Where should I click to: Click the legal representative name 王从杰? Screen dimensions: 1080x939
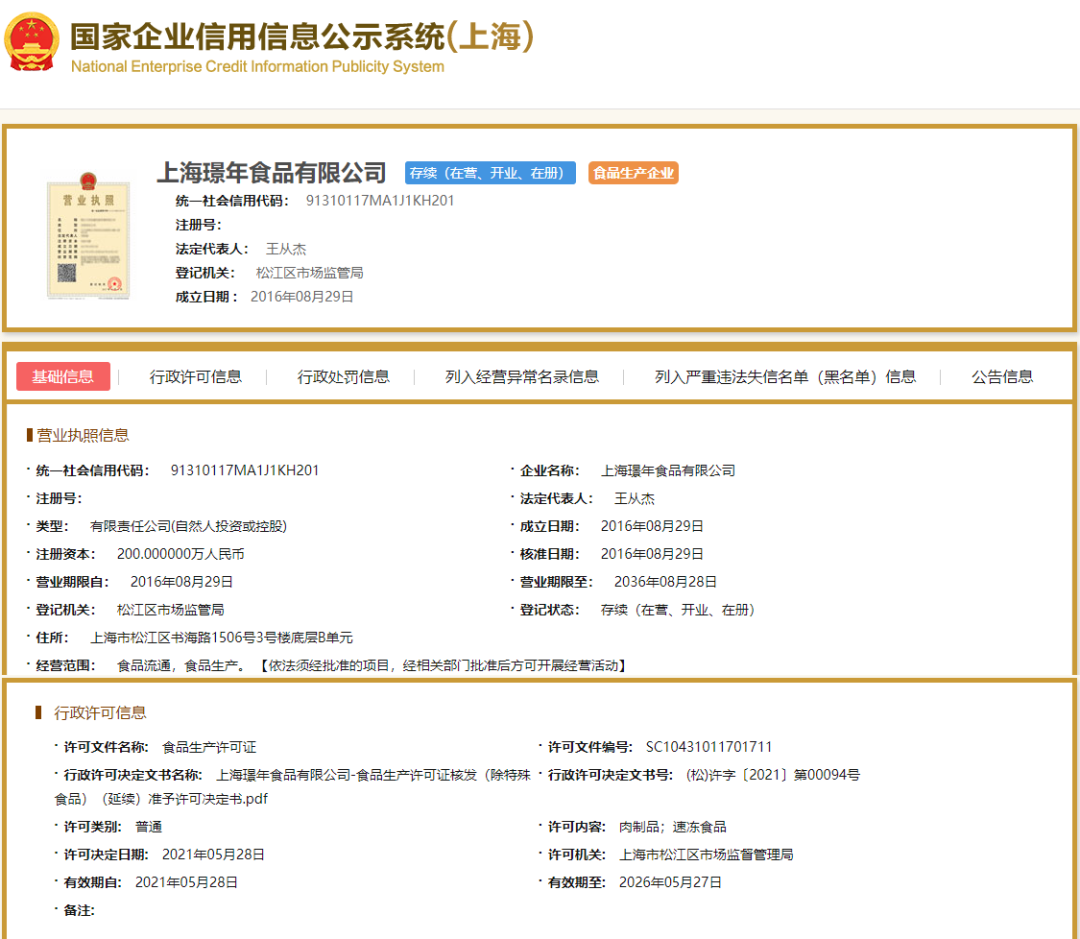pos(286,248)
